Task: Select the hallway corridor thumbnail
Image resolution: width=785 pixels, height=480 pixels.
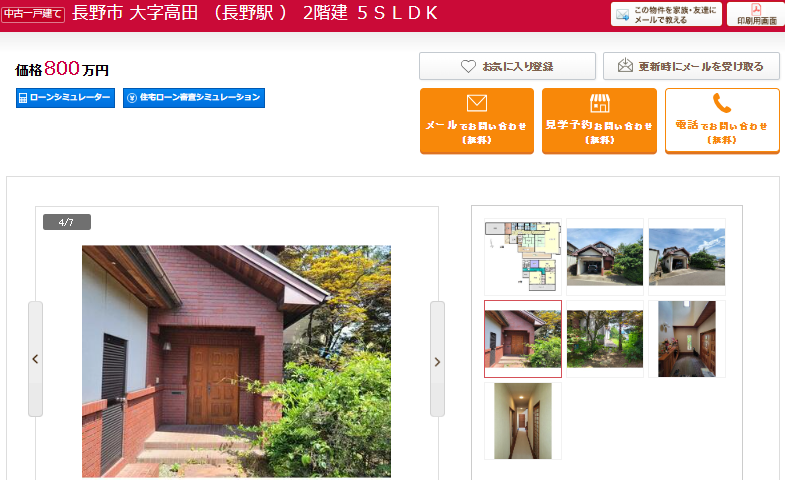Action: pos(523,421)
